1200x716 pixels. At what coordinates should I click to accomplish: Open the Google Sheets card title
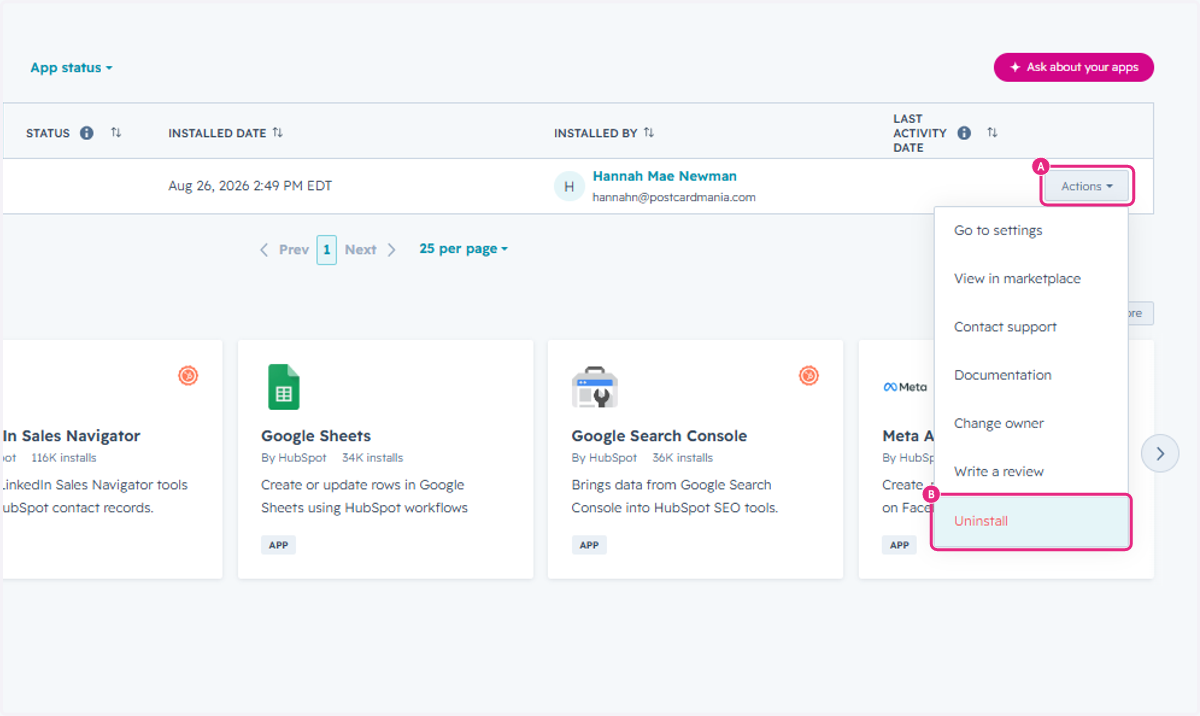pyautogui.click(x=316, y=436)
